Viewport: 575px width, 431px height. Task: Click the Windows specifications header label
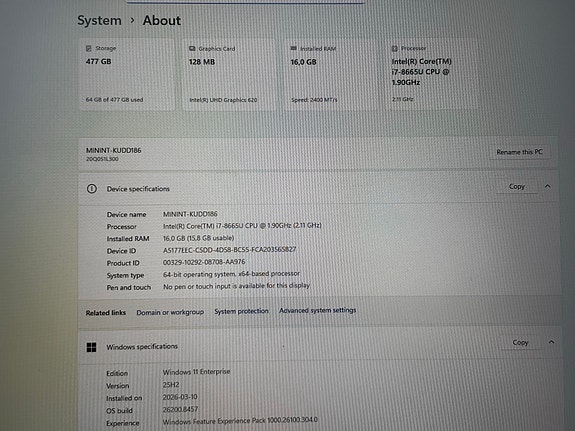[142, 347]
